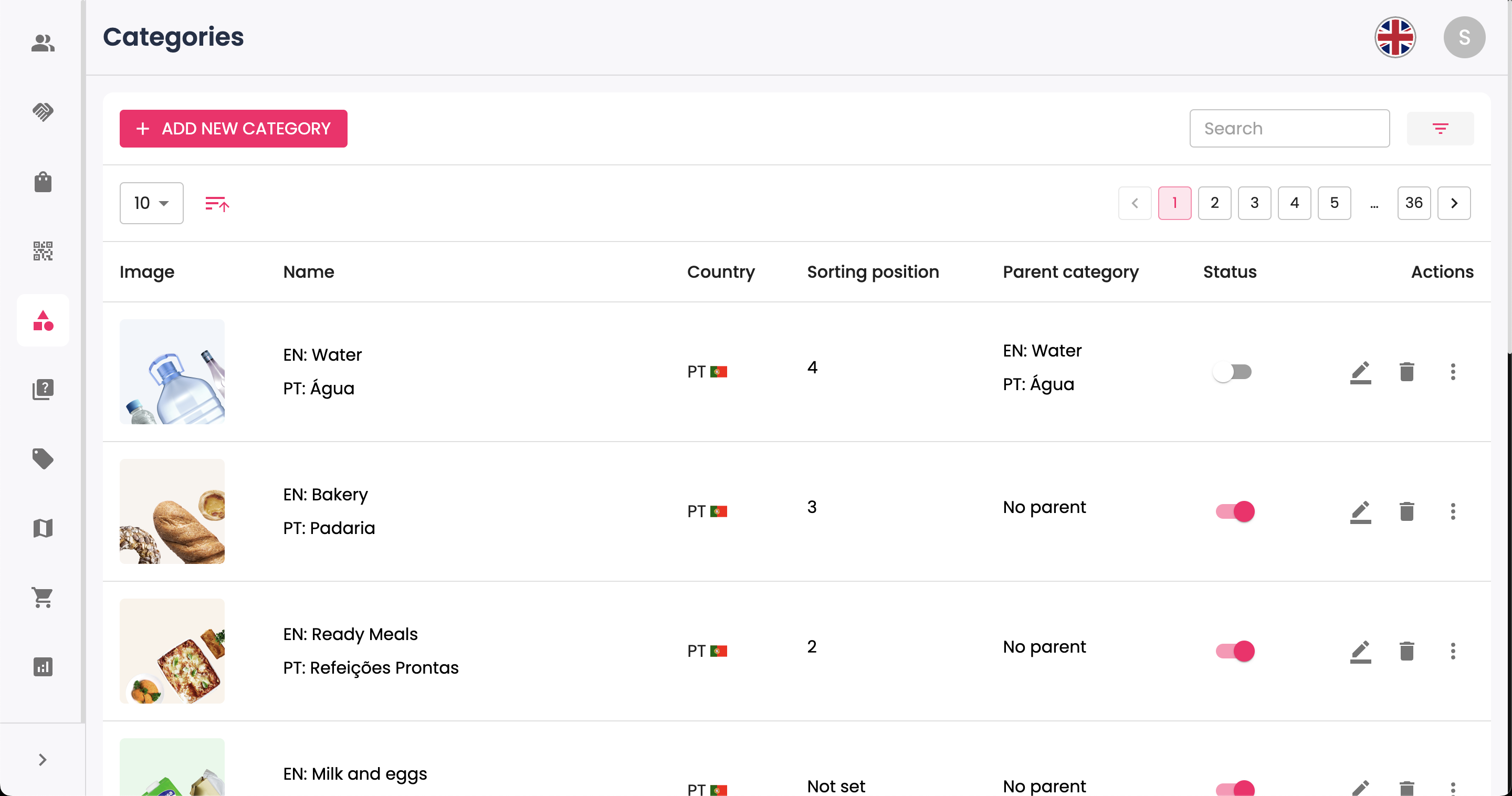This screenshot has width=1512, height=796.
Task: Open the users section in sidebar
Action: click(43, 43)
